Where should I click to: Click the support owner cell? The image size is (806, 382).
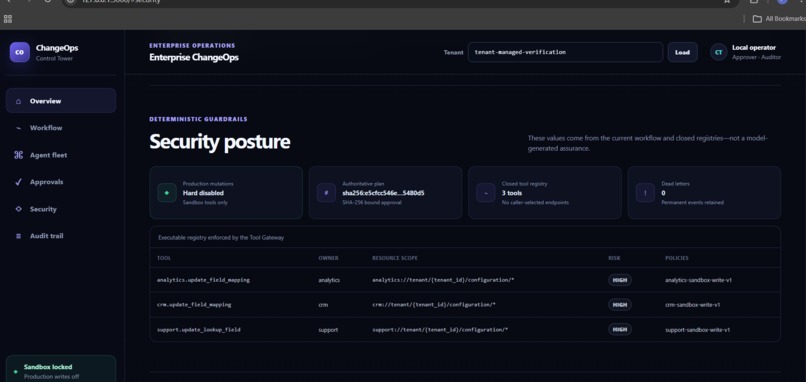tap(328, 330)
